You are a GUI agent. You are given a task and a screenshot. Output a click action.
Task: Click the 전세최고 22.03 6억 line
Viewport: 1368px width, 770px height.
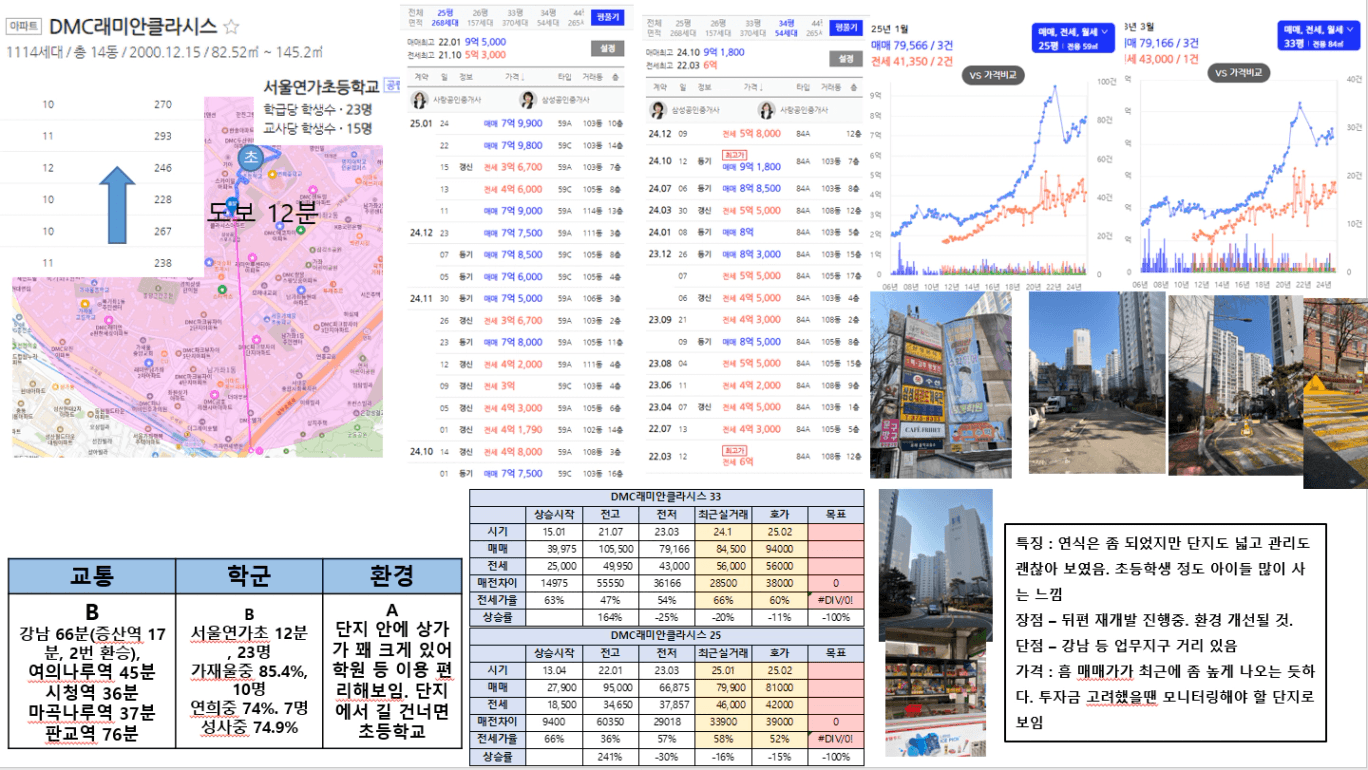point(681,65)
